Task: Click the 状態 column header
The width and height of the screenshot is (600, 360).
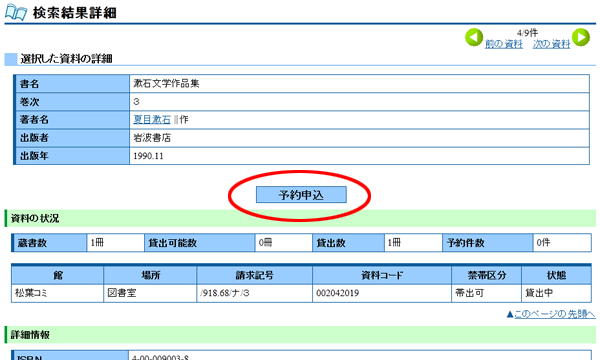Action: 556,275
